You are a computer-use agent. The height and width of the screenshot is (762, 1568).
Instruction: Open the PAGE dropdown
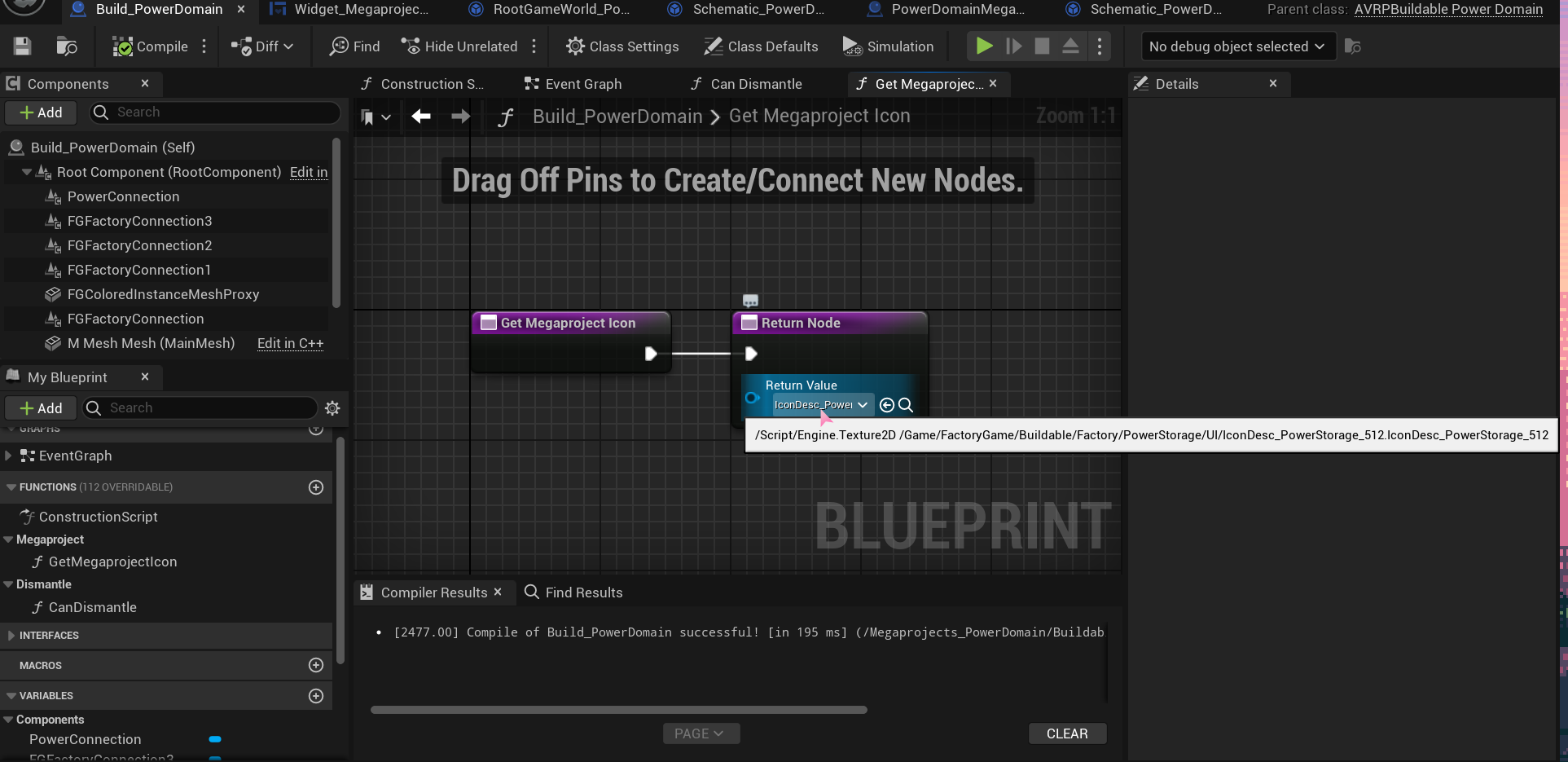coord(701,733)
